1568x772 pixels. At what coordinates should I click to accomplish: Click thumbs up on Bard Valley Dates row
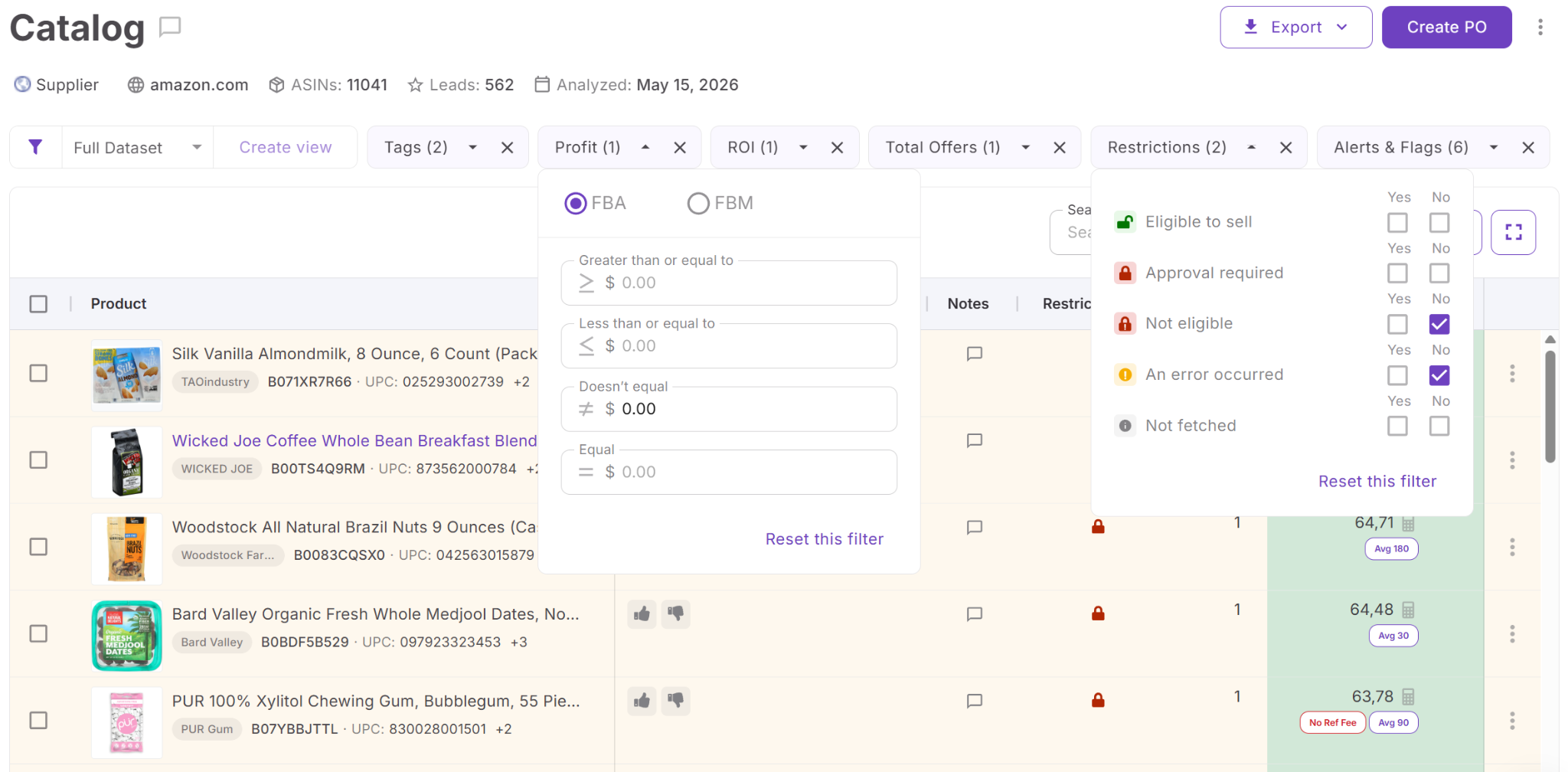642,613
